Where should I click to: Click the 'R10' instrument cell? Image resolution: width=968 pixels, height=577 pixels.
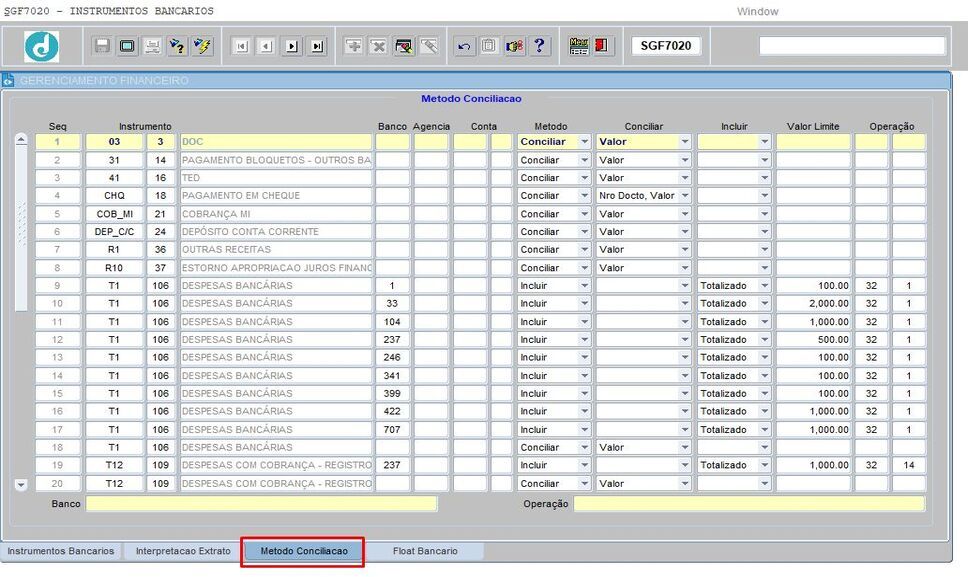coord(114,268)
